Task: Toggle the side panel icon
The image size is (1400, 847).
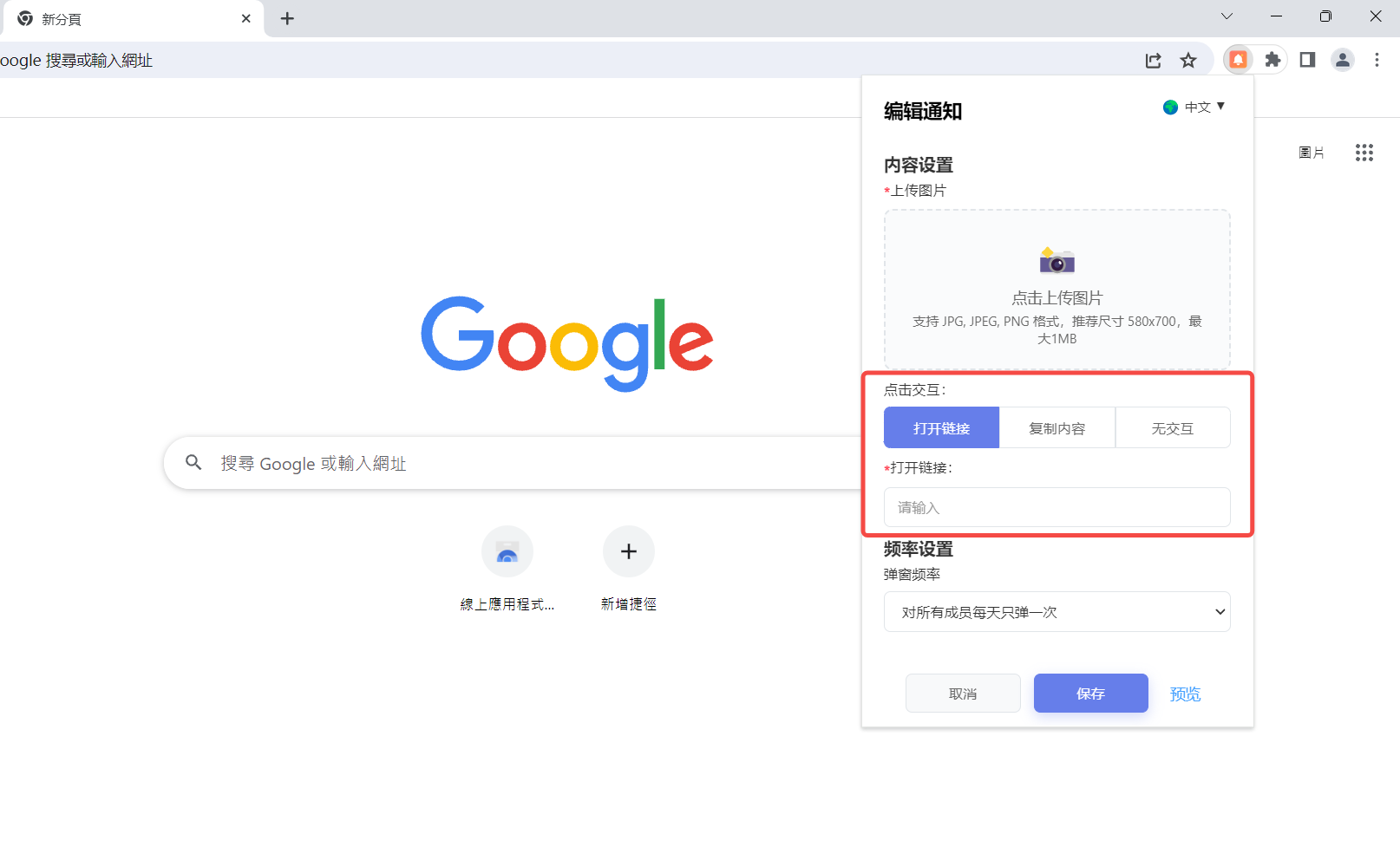Action: point(1307,60)
